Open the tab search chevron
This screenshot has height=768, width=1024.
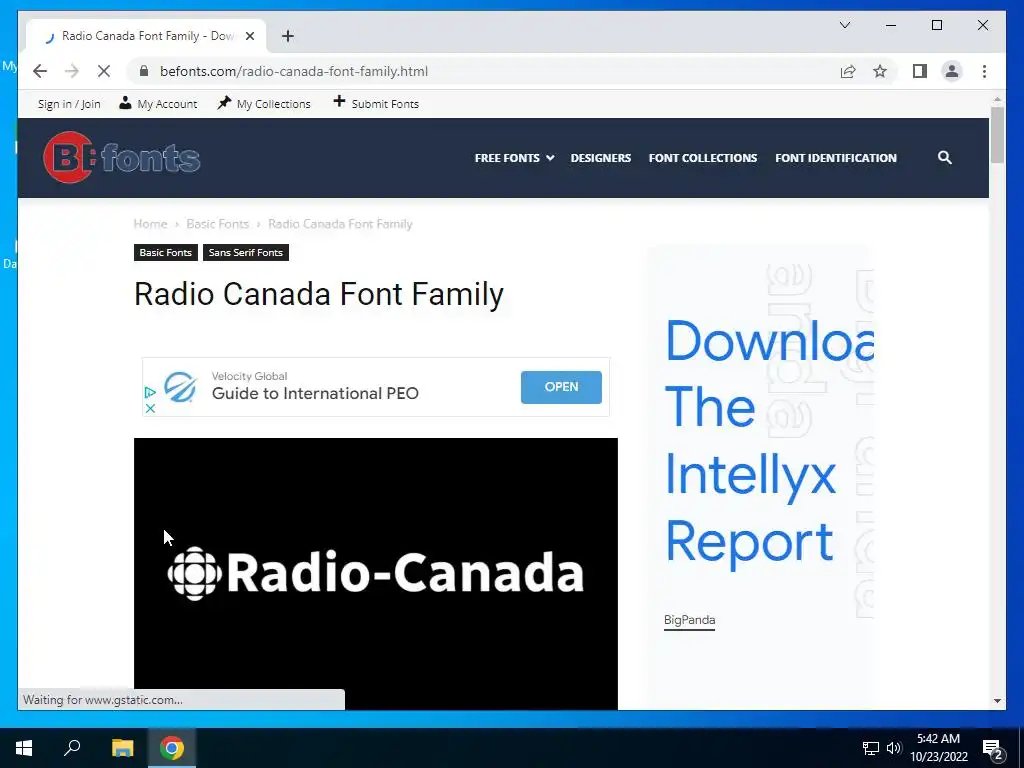844,25
